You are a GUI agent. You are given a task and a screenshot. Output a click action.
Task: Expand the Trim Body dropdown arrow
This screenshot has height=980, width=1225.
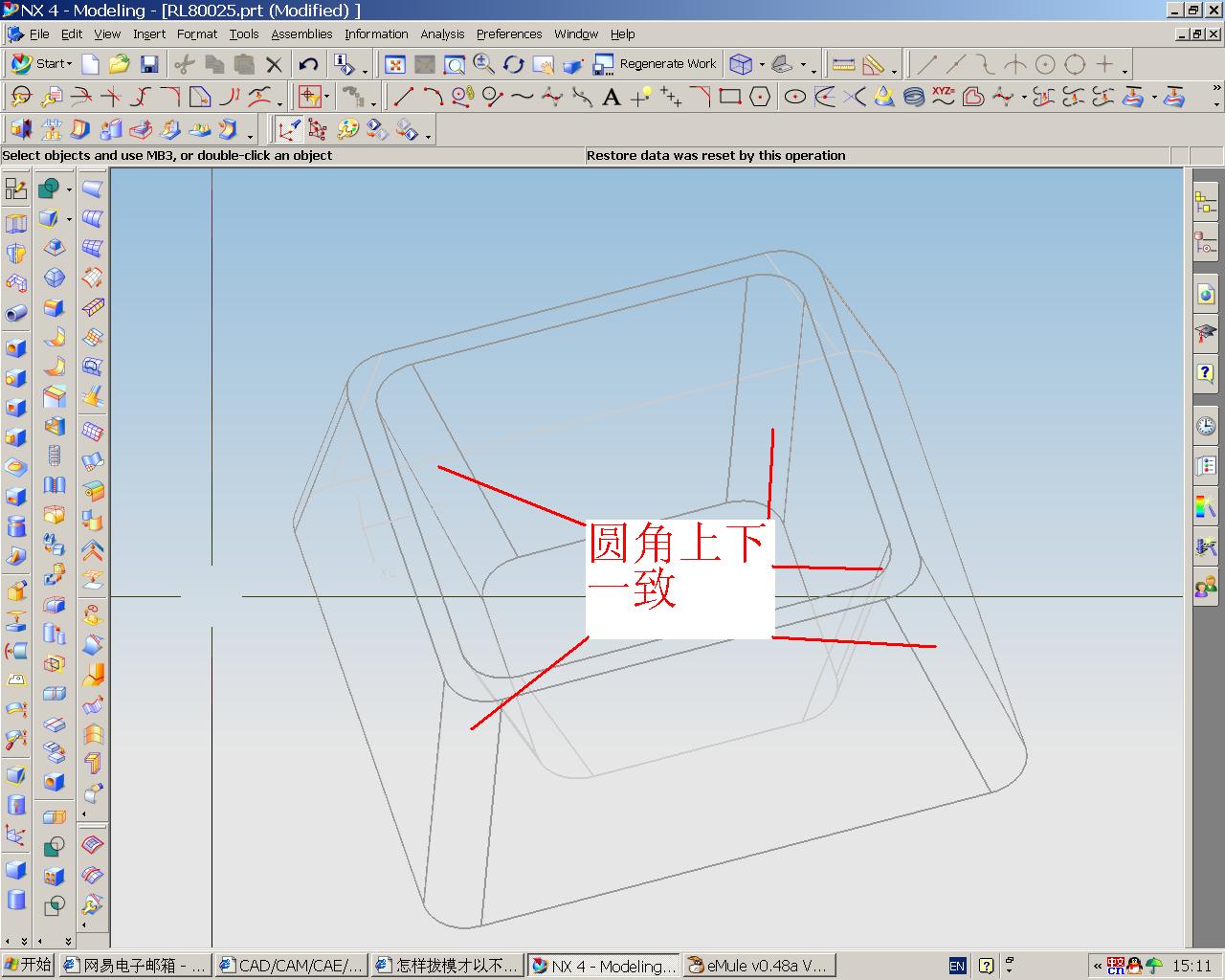69,219
